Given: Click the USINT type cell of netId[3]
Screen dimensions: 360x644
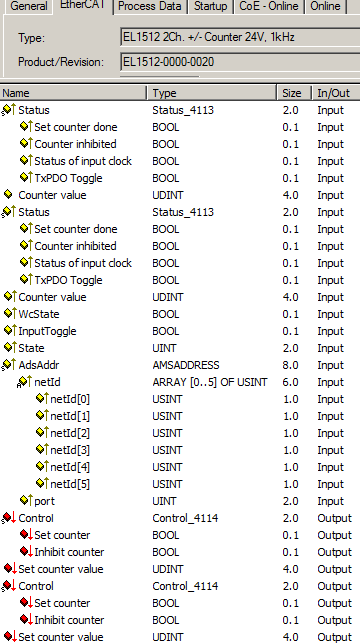Looking at the screenshot, I should click(167, 451).
